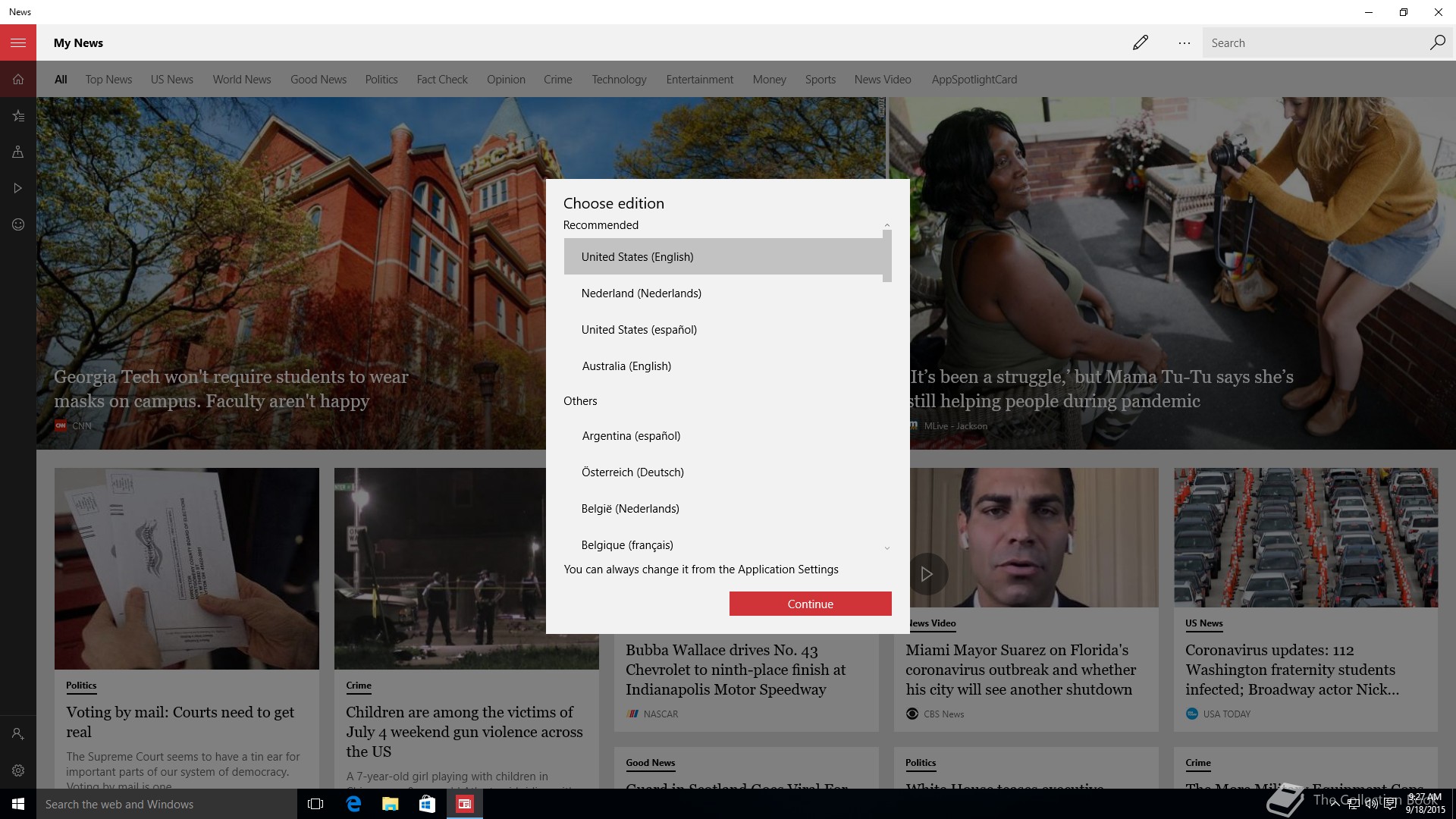The width and height of the screenshot is (1456, 819).
Task: Open the Opinion tab
Action: pyautogui.click(x=506, y=79)
